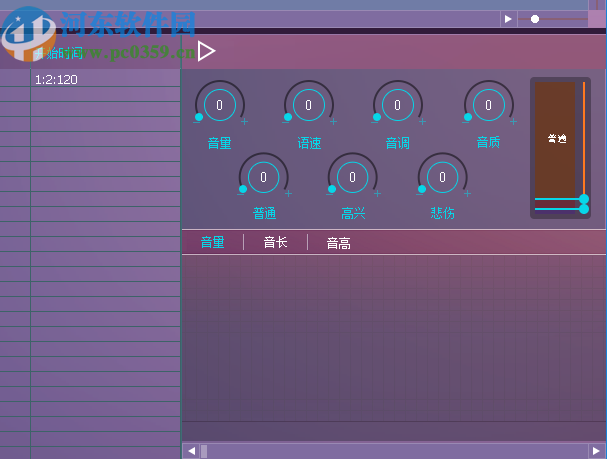Click minus sign next to 音量 knob
607x459 pixels.
[x=197, y=122]
